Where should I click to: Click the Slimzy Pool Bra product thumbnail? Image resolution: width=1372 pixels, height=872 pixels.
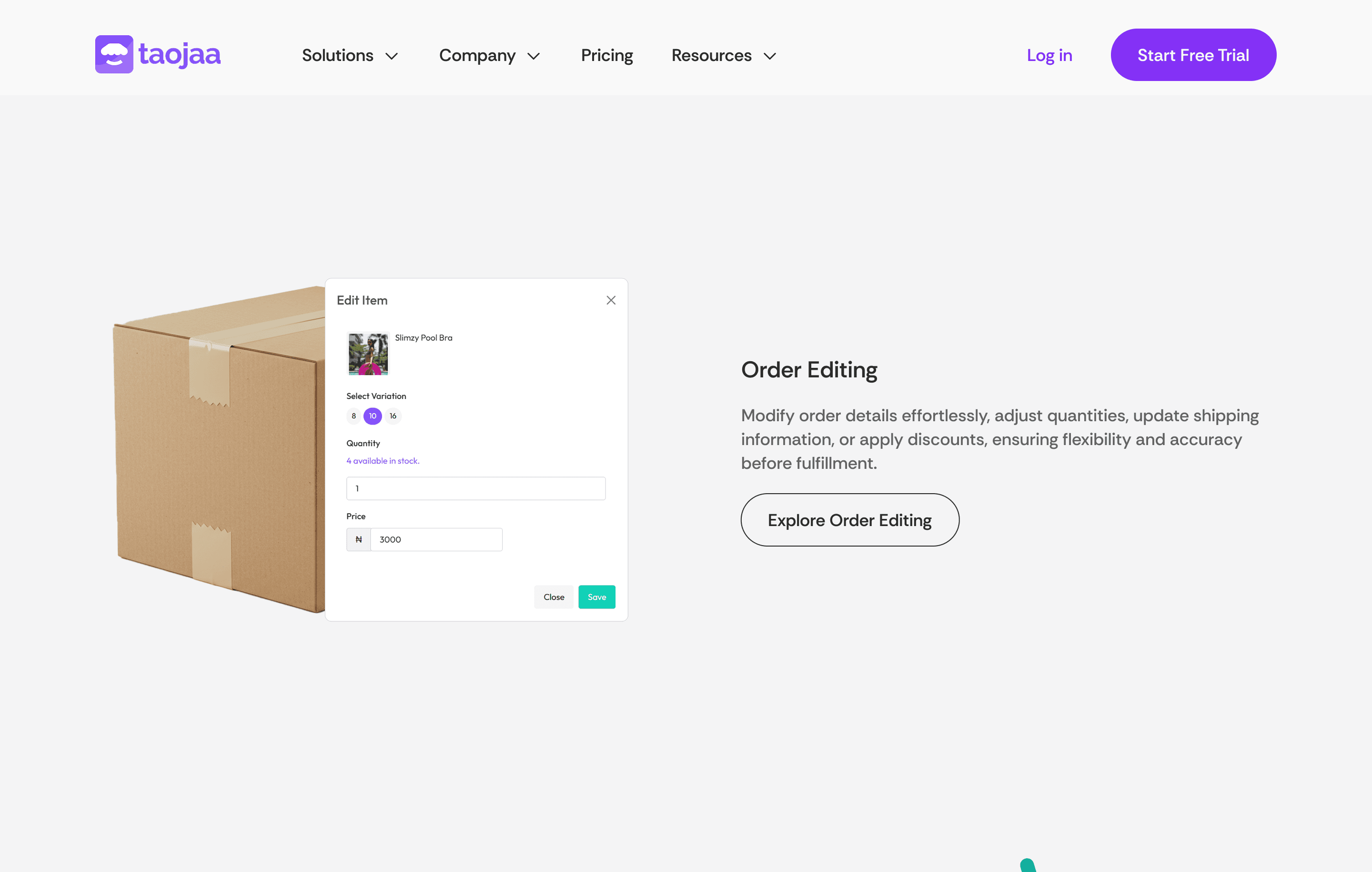368,354
